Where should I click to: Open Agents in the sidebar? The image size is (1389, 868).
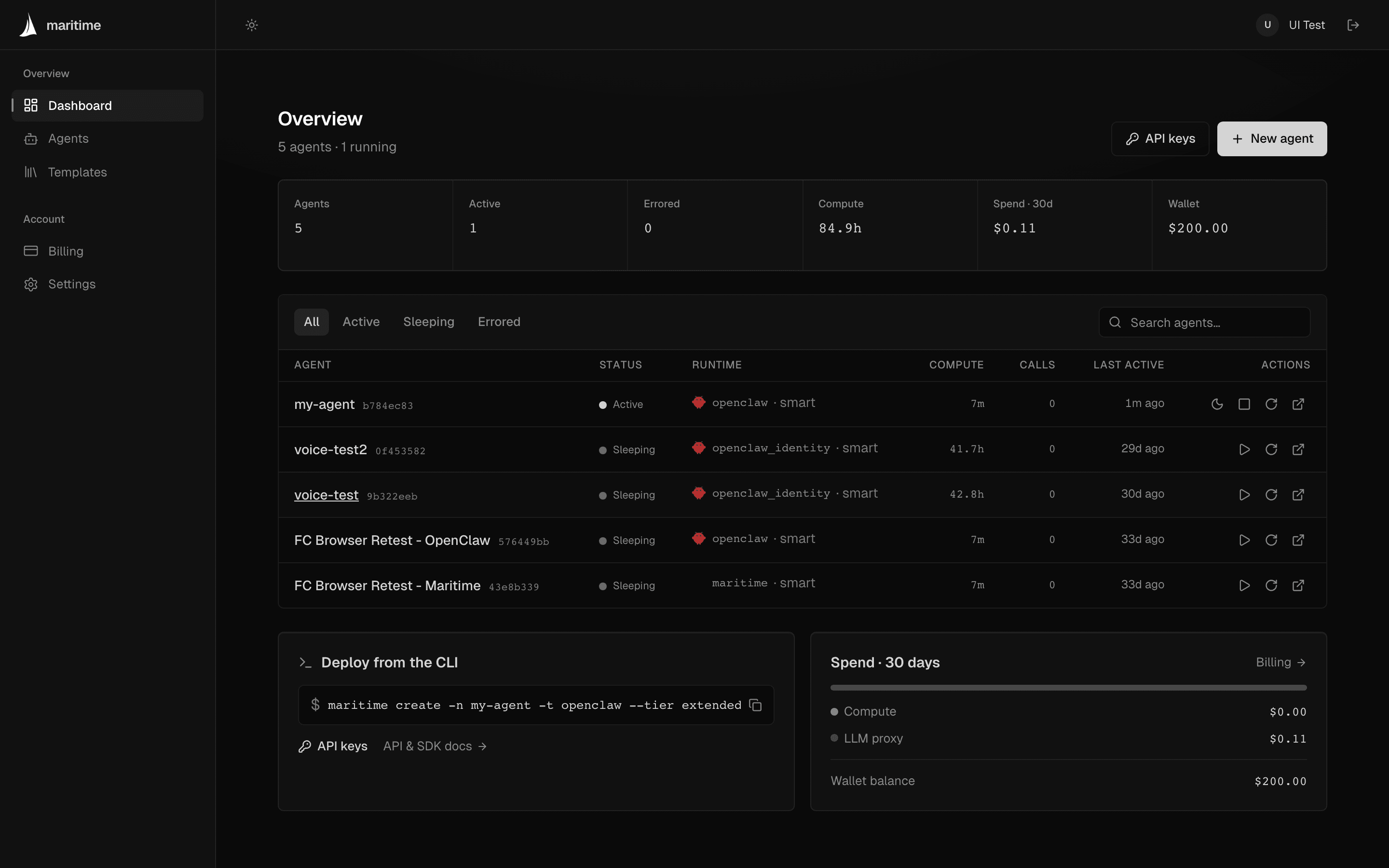108,138
